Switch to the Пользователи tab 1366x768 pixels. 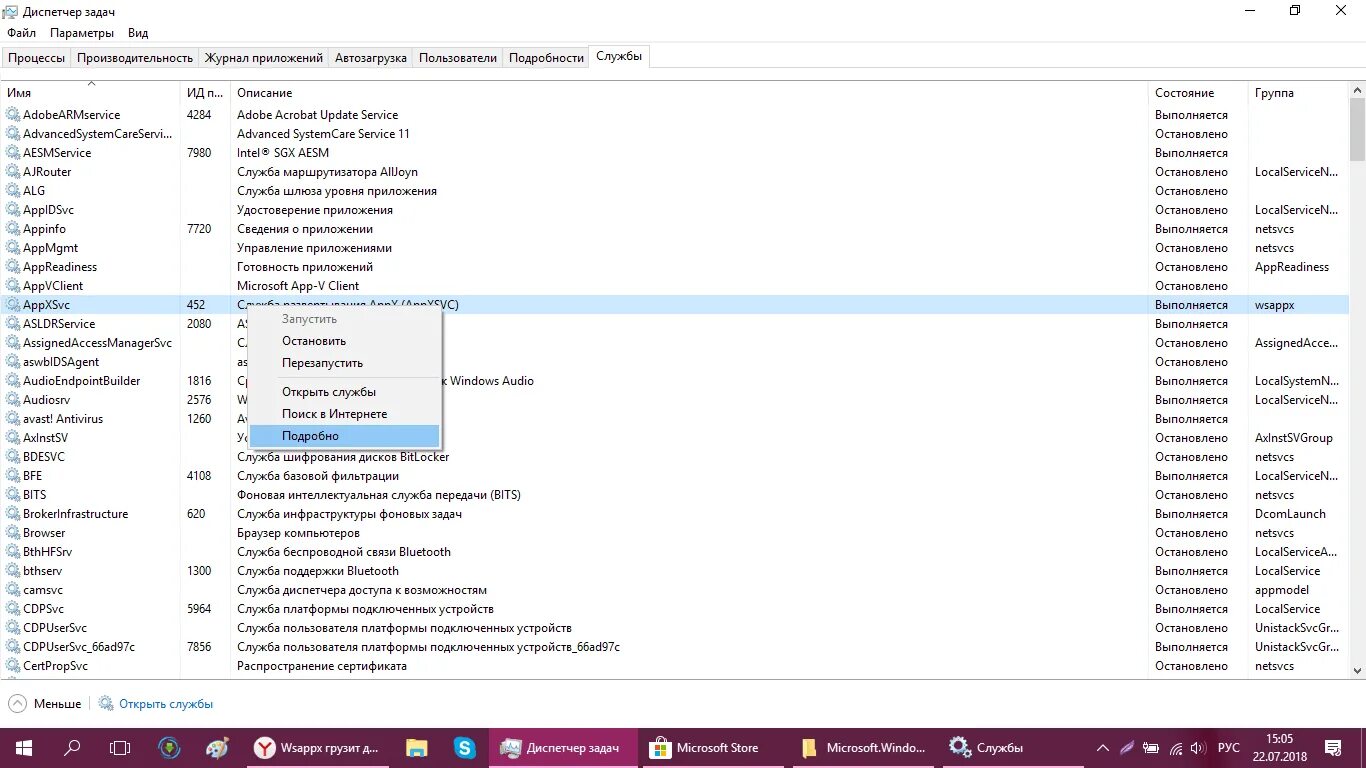click(458, 58)
